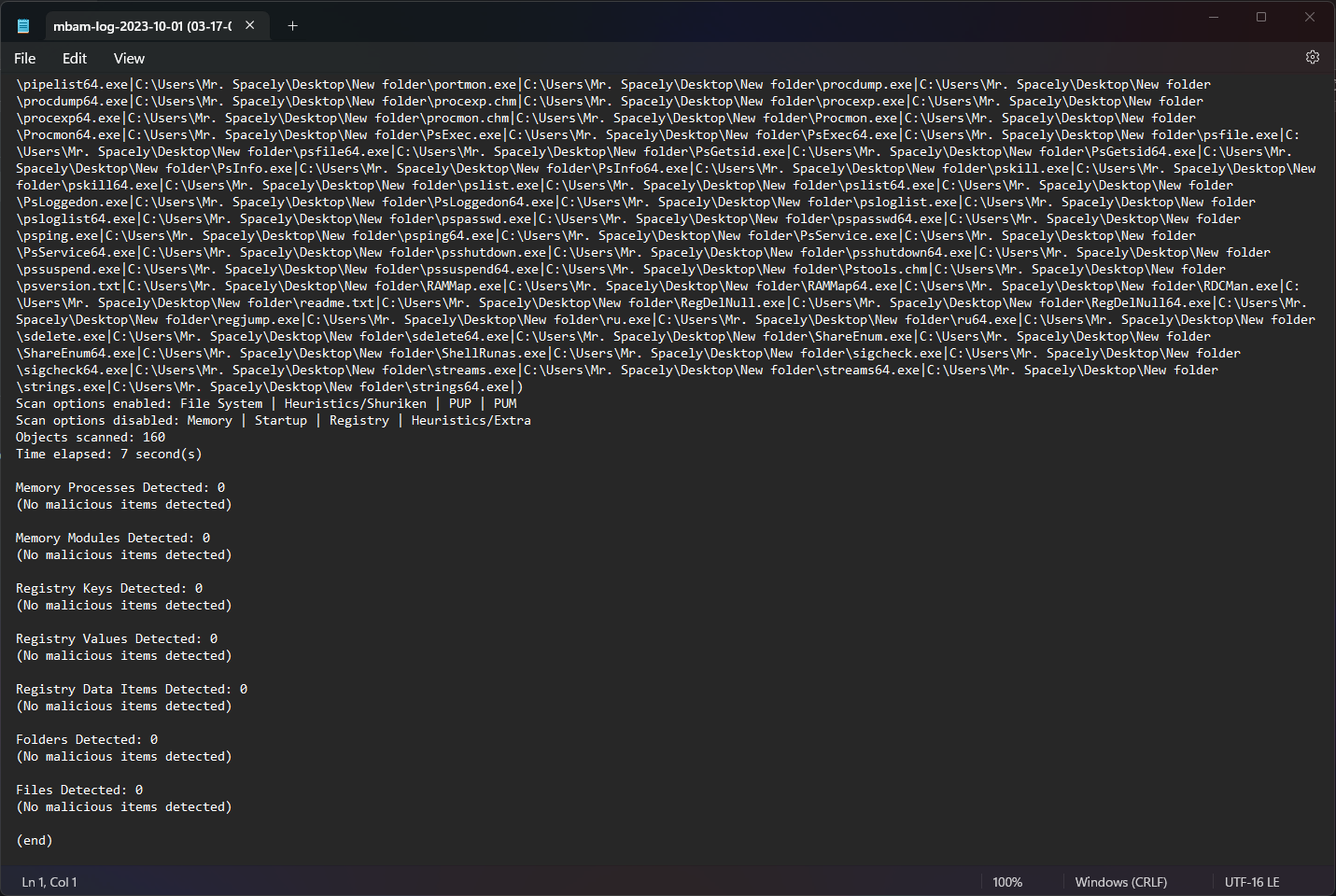Click 'Registry Values Detected: 0' text

coord(117,638)
